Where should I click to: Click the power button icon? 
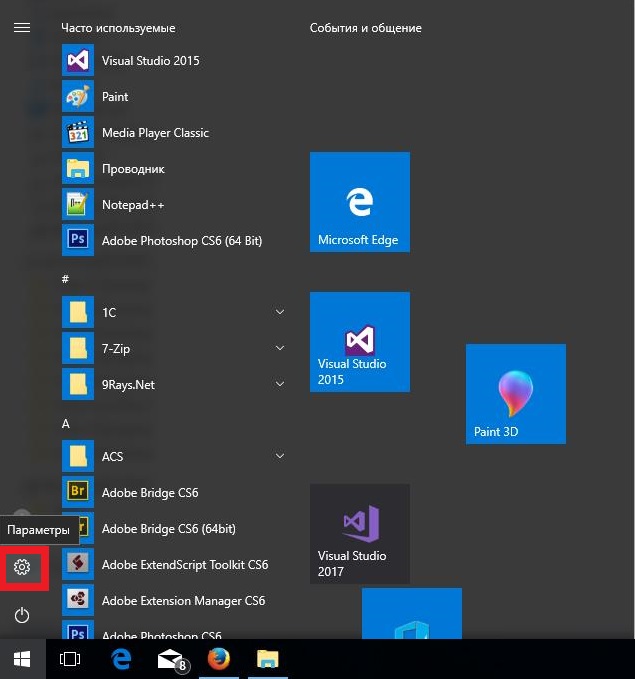click(22, 615)
